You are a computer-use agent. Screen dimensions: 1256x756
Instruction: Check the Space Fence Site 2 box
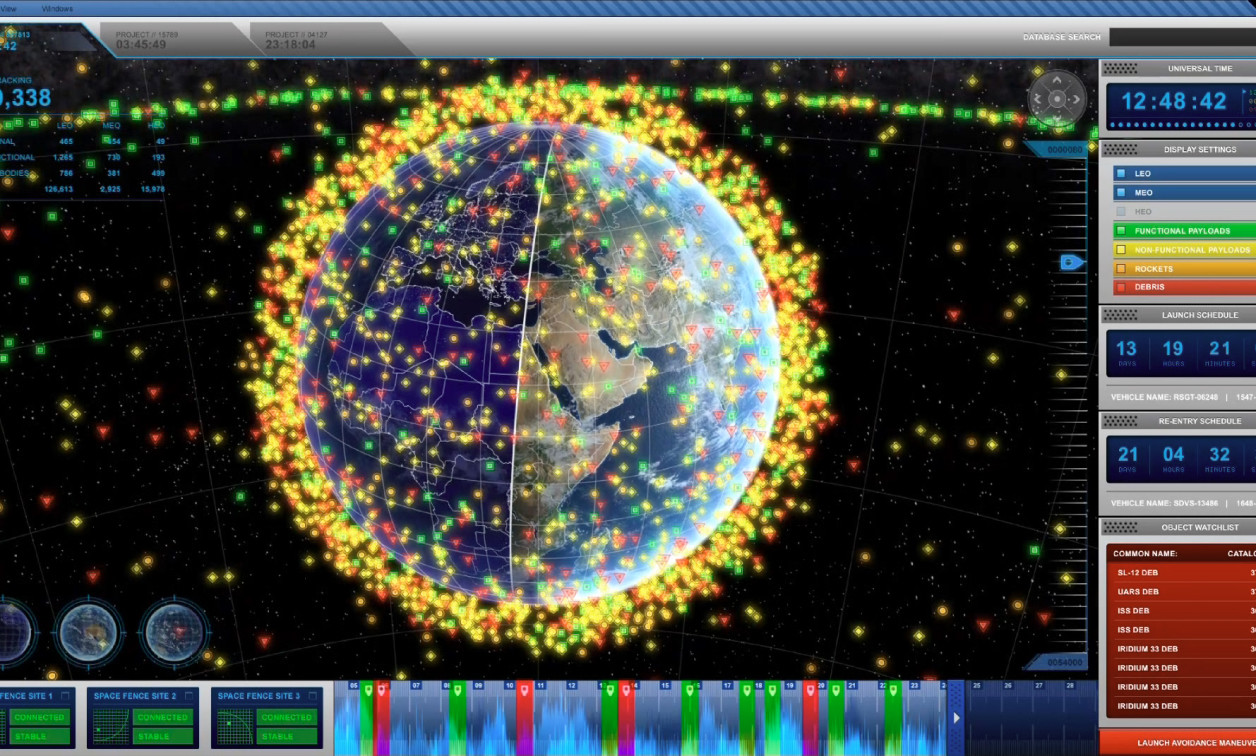[191, 695]
